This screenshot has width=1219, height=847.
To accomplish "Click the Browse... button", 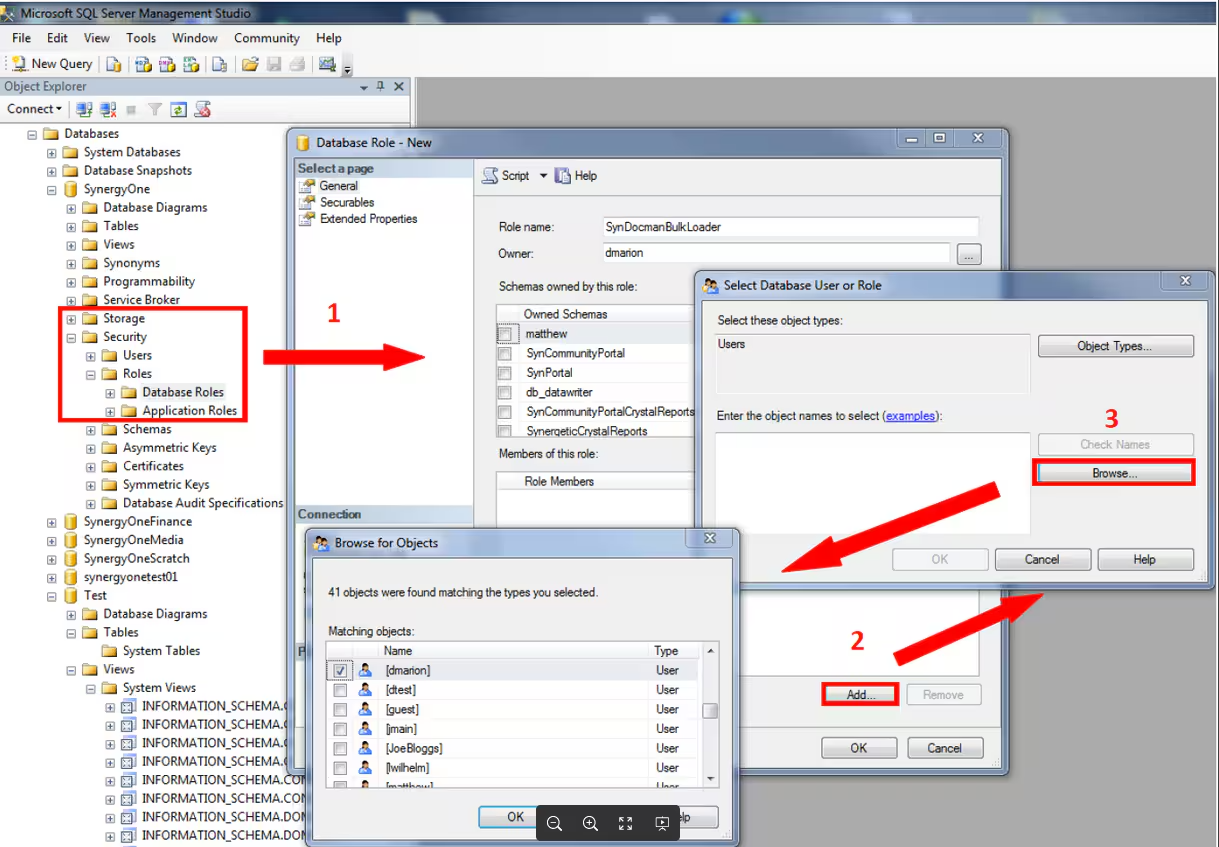I will [1115, 473].
